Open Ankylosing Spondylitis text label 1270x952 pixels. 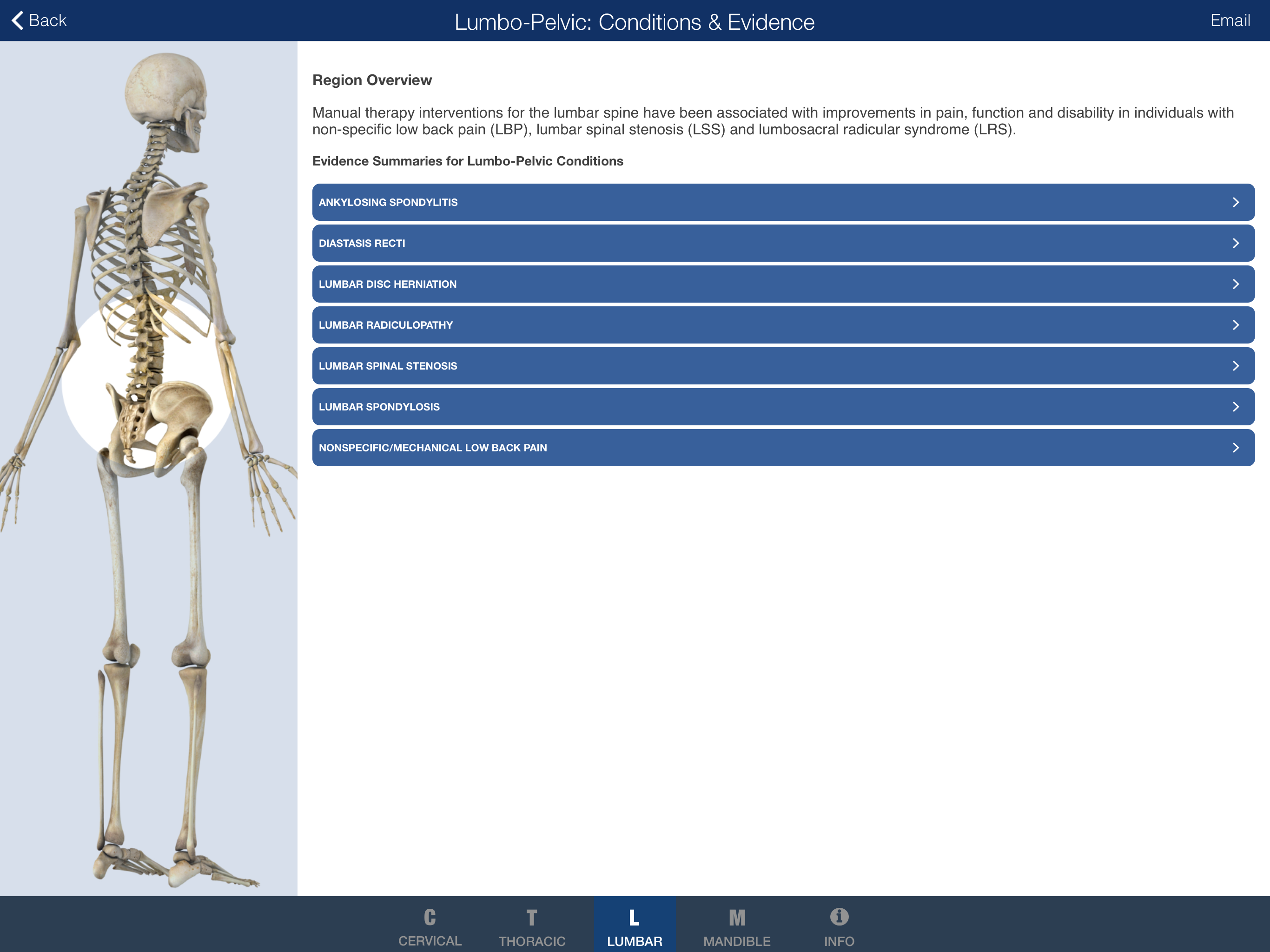(x=388, y=202)
